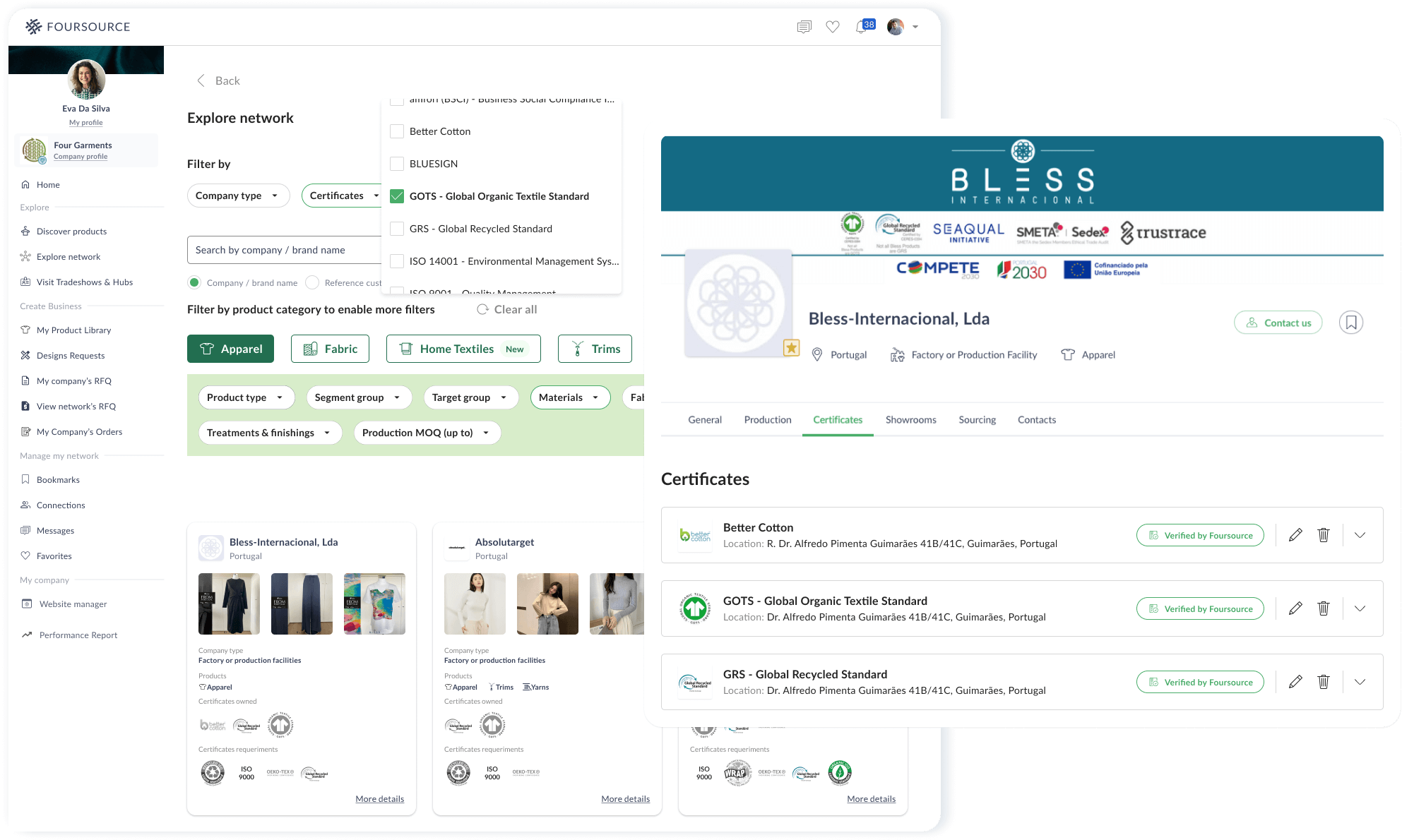Open View network's RFQ

coord(76,407)
